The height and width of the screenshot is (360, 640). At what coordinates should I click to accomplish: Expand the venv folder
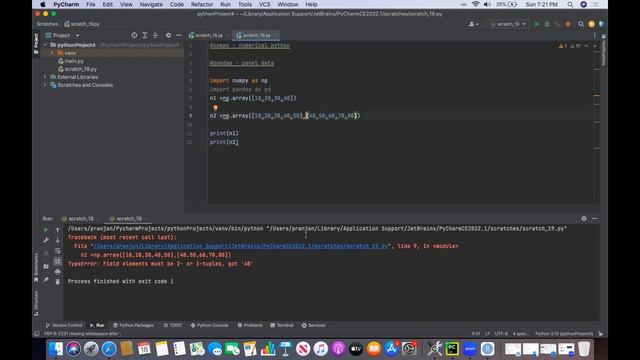(52, 53)
